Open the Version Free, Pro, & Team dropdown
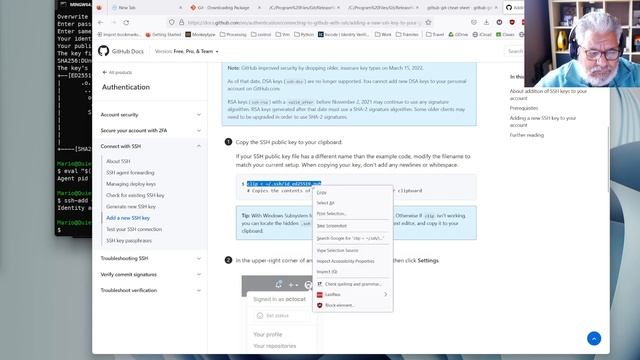Viewport: 640px width, 360px height. (x=187, y=51)
